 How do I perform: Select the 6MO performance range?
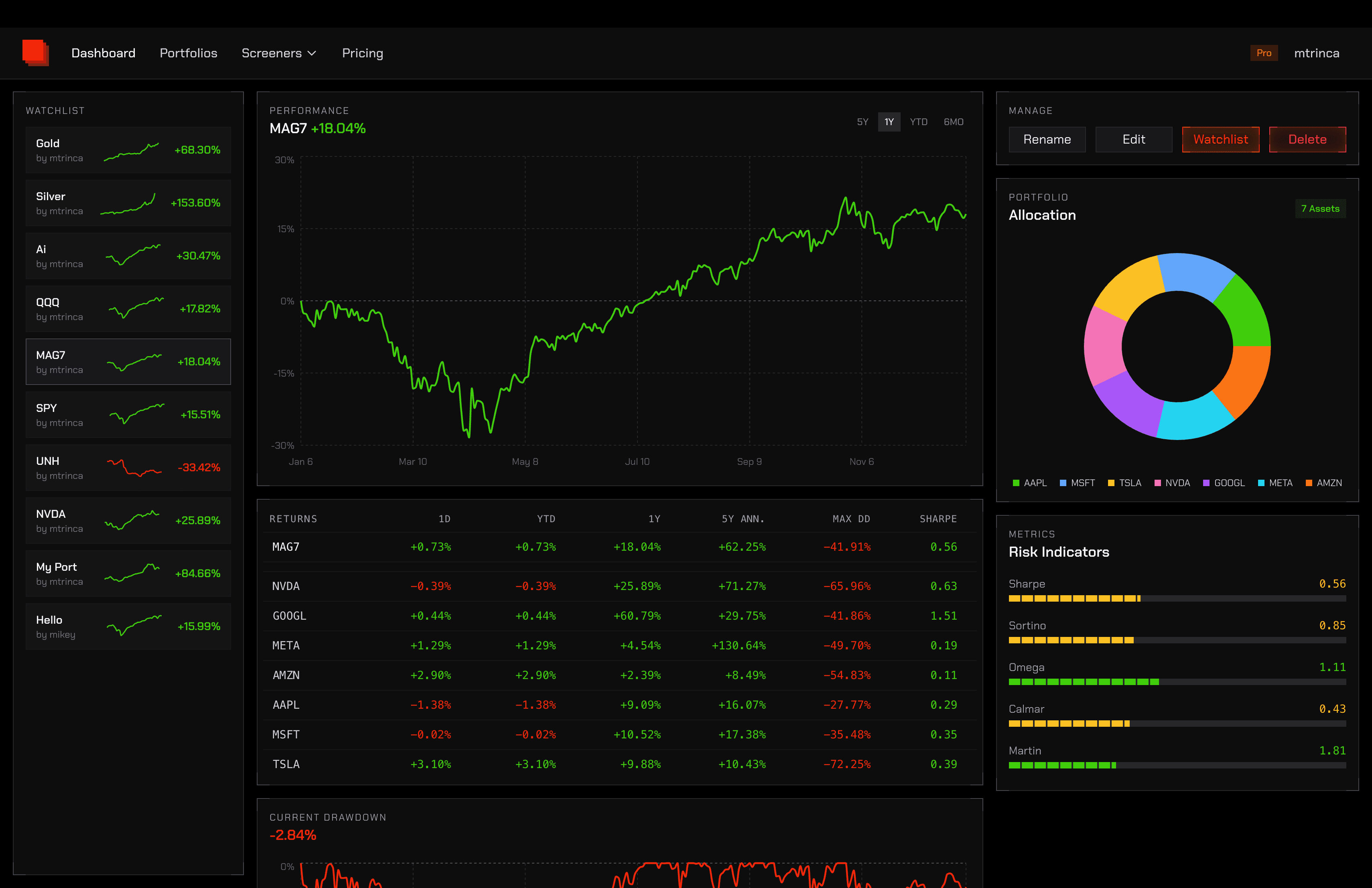(x=954, y=122)
